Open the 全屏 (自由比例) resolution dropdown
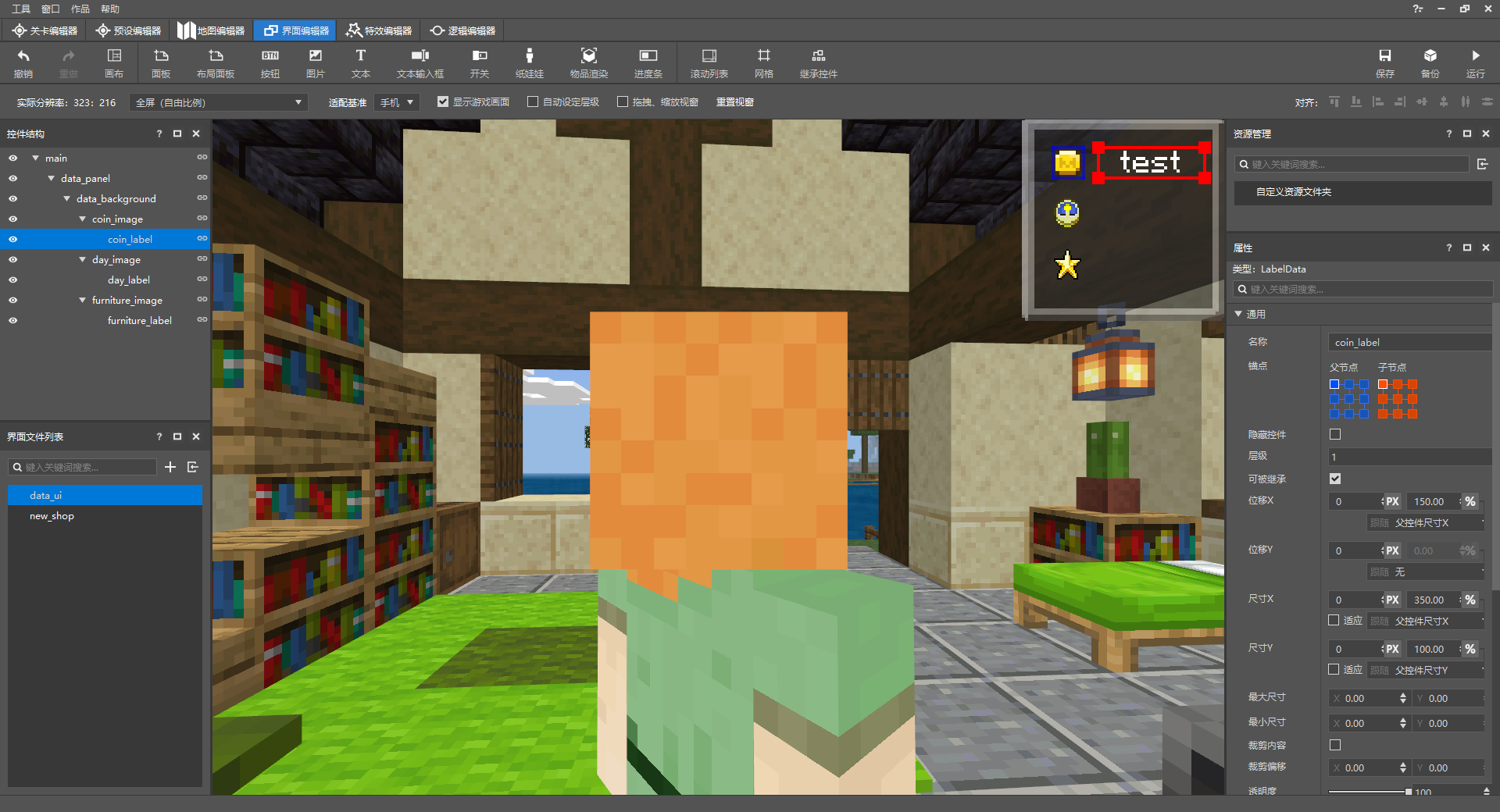The width and height of the screenshot is (1500, 812). pos(219,102)
